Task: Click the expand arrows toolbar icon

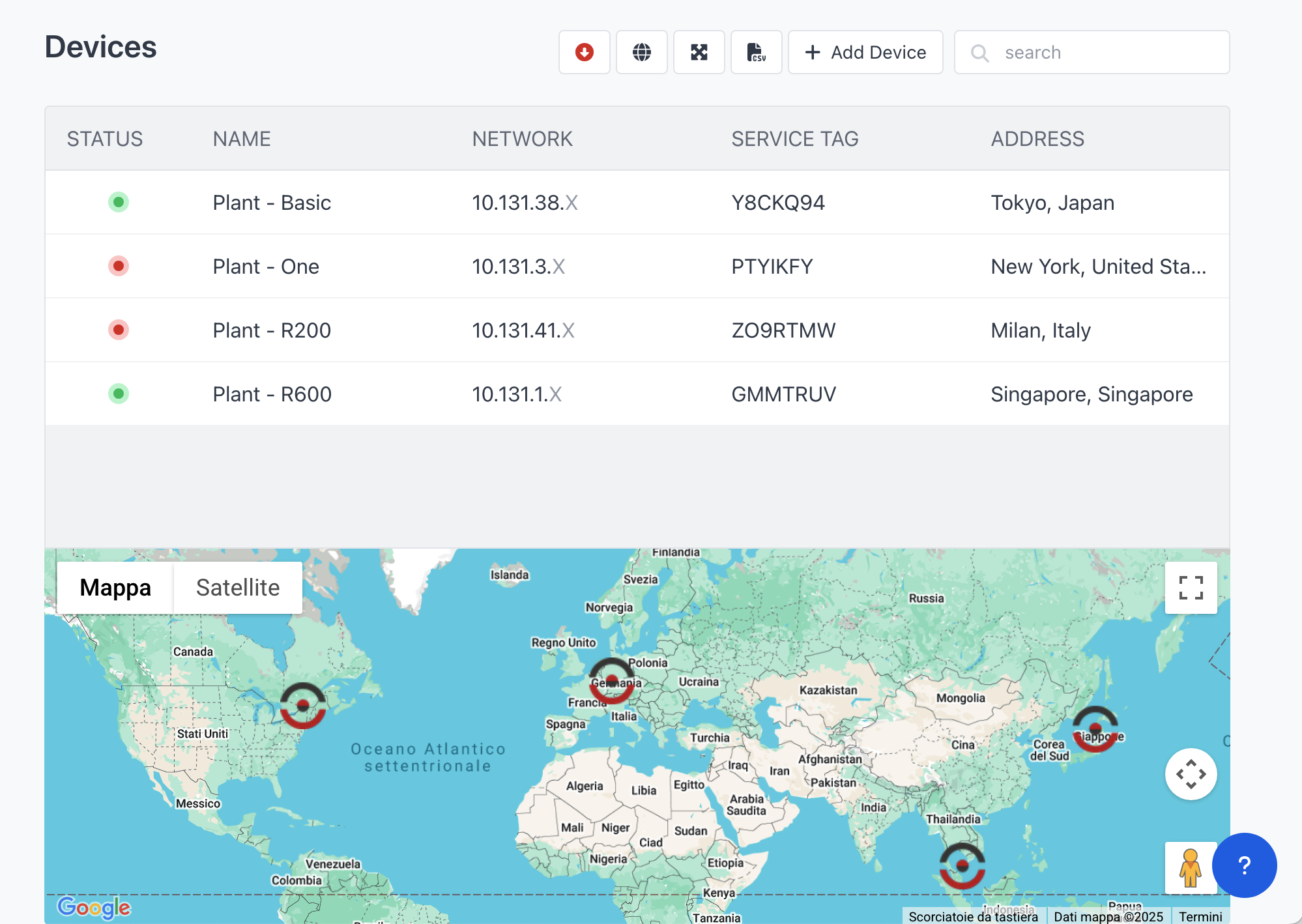Action: 699,52
